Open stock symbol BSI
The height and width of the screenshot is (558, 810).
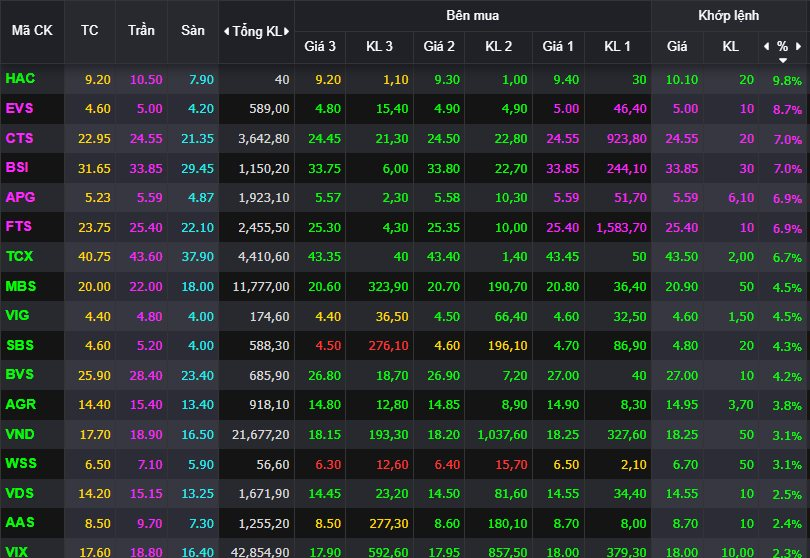[17, 167]
